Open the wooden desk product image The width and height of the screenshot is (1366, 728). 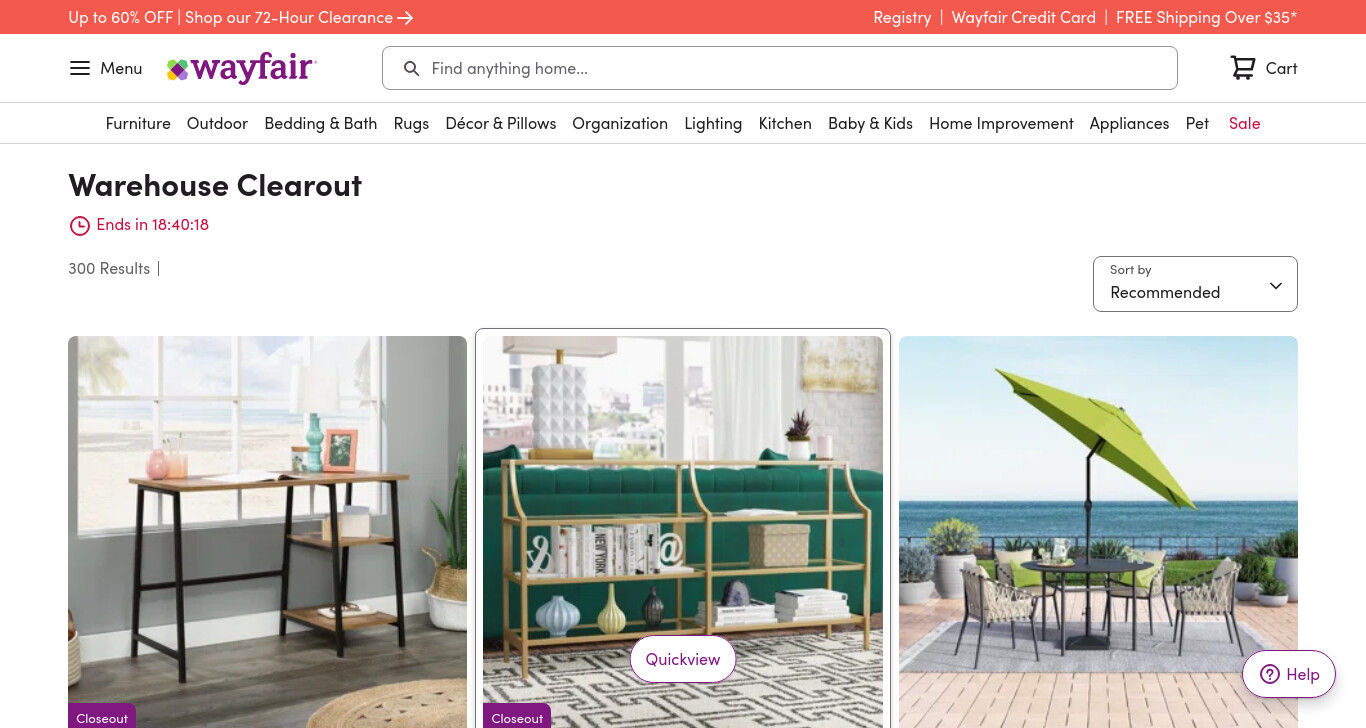(x=267, y=532)
